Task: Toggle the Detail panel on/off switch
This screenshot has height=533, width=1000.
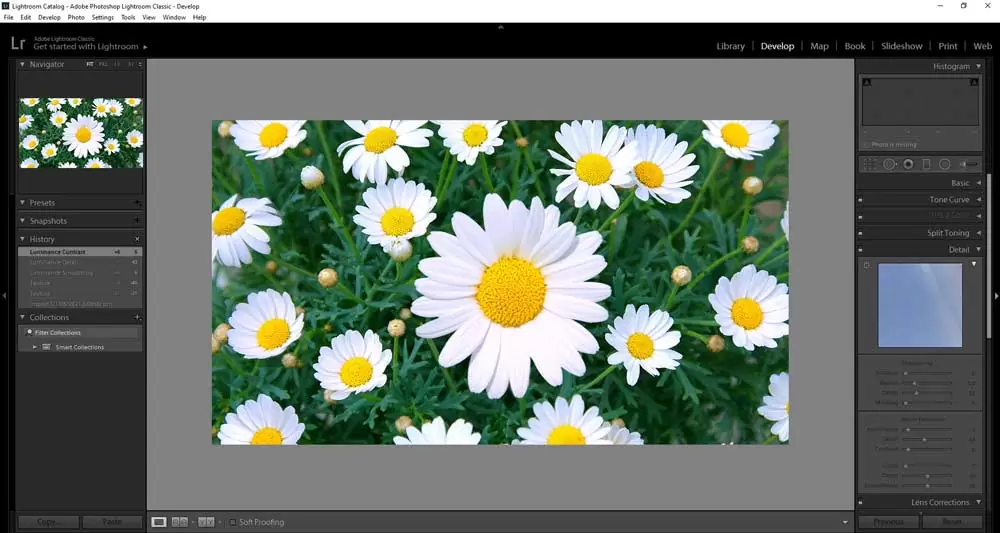Action: 860,250
